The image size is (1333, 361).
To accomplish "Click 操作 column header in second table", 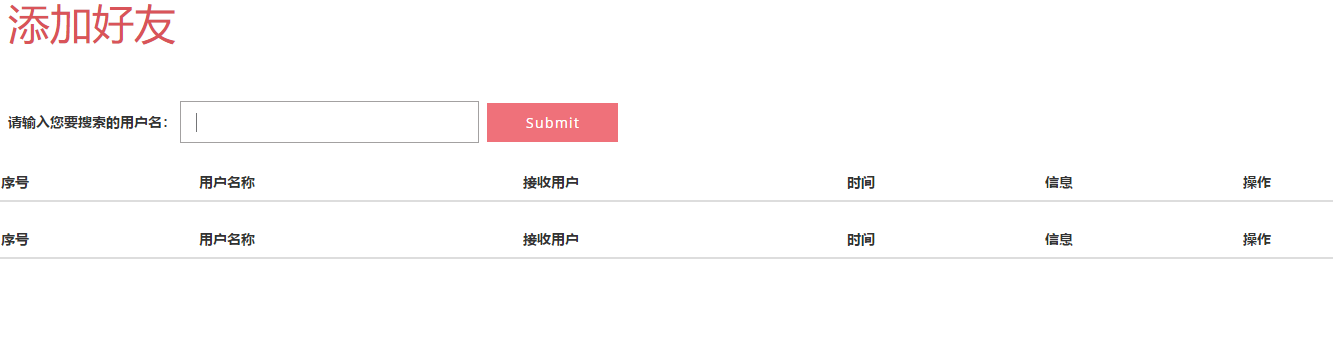I will pos(1257,240).
